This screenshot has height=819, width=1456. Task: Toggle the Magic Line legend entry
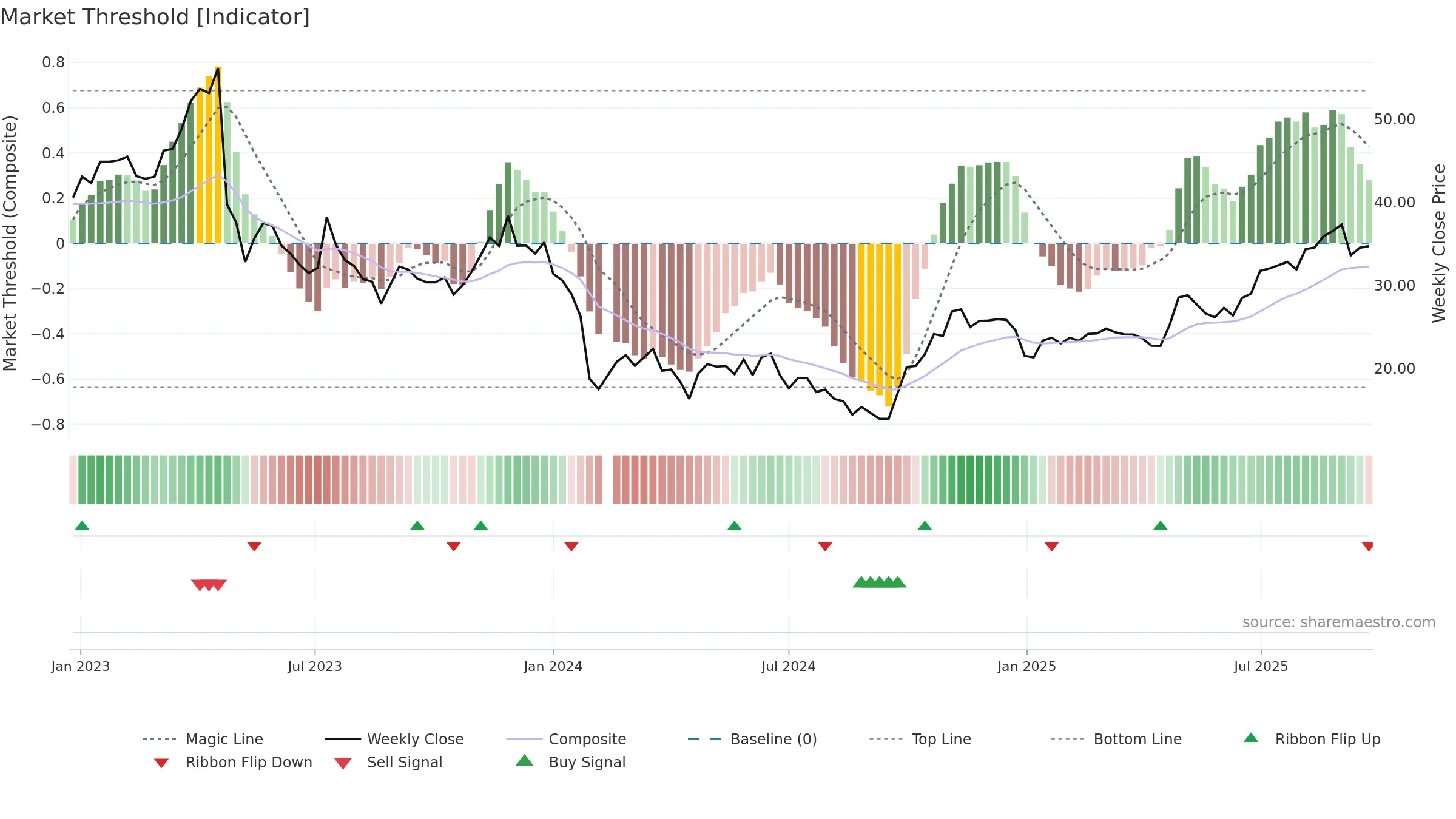[x=203, y=739]
